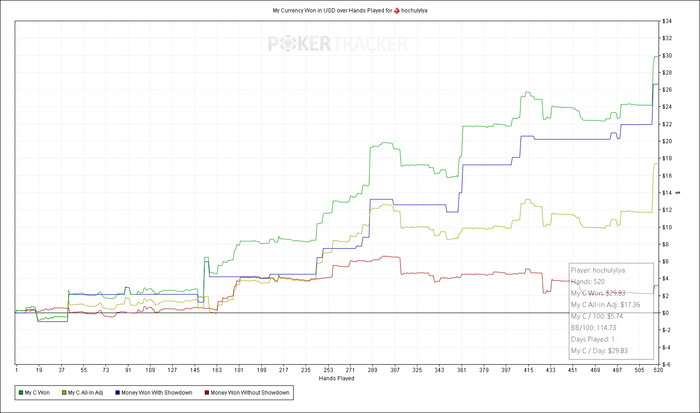Click the yellow My C All-In Adj swatch
Screen dimensions: 700x413
(x=64, y=393)
